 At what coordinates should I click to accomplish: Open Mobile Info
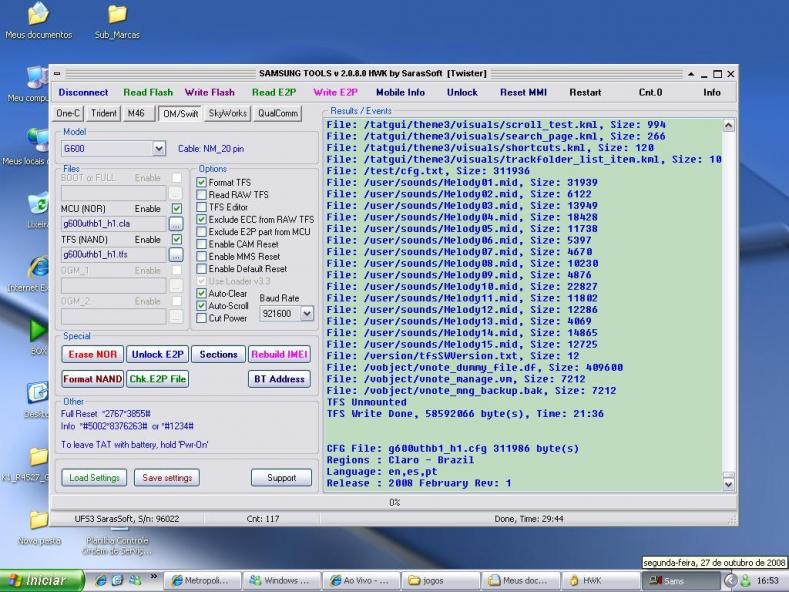401,92
